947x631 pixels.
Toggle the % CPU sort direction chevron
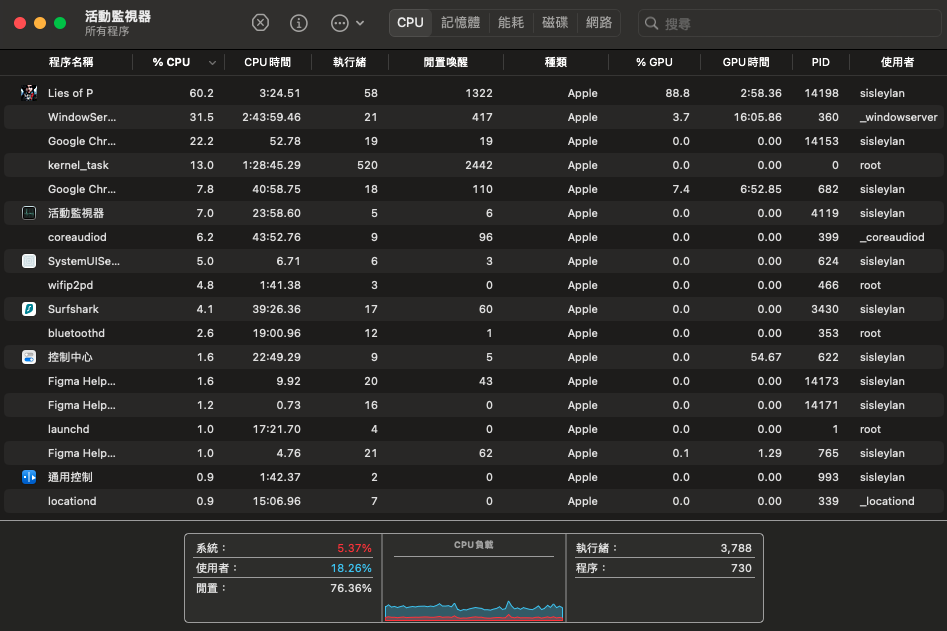[212, 63]
